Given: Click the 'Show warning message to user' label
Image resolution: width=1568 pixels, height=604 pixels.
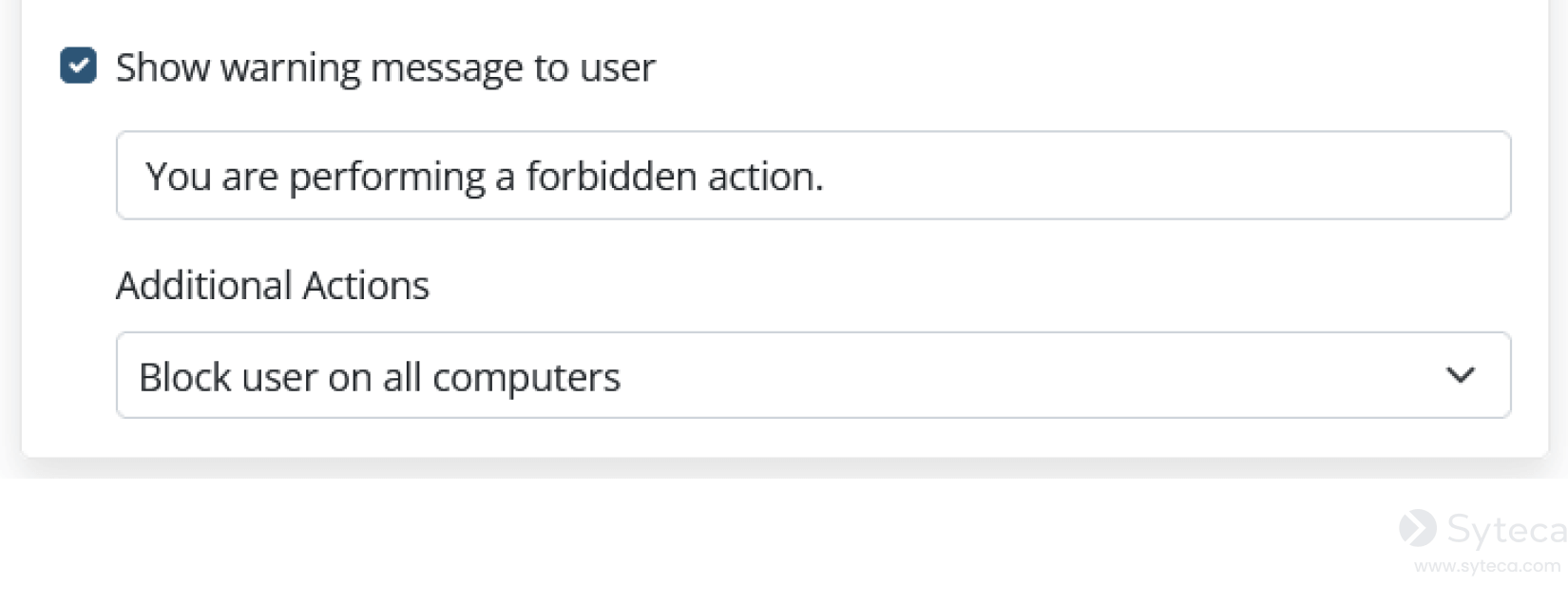Looking at the screenshot, I should point(385,67).
